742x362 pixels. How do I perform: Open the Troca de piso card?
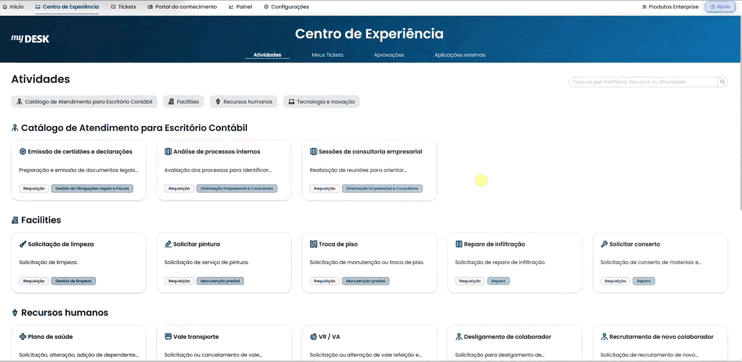click(369, 263)
